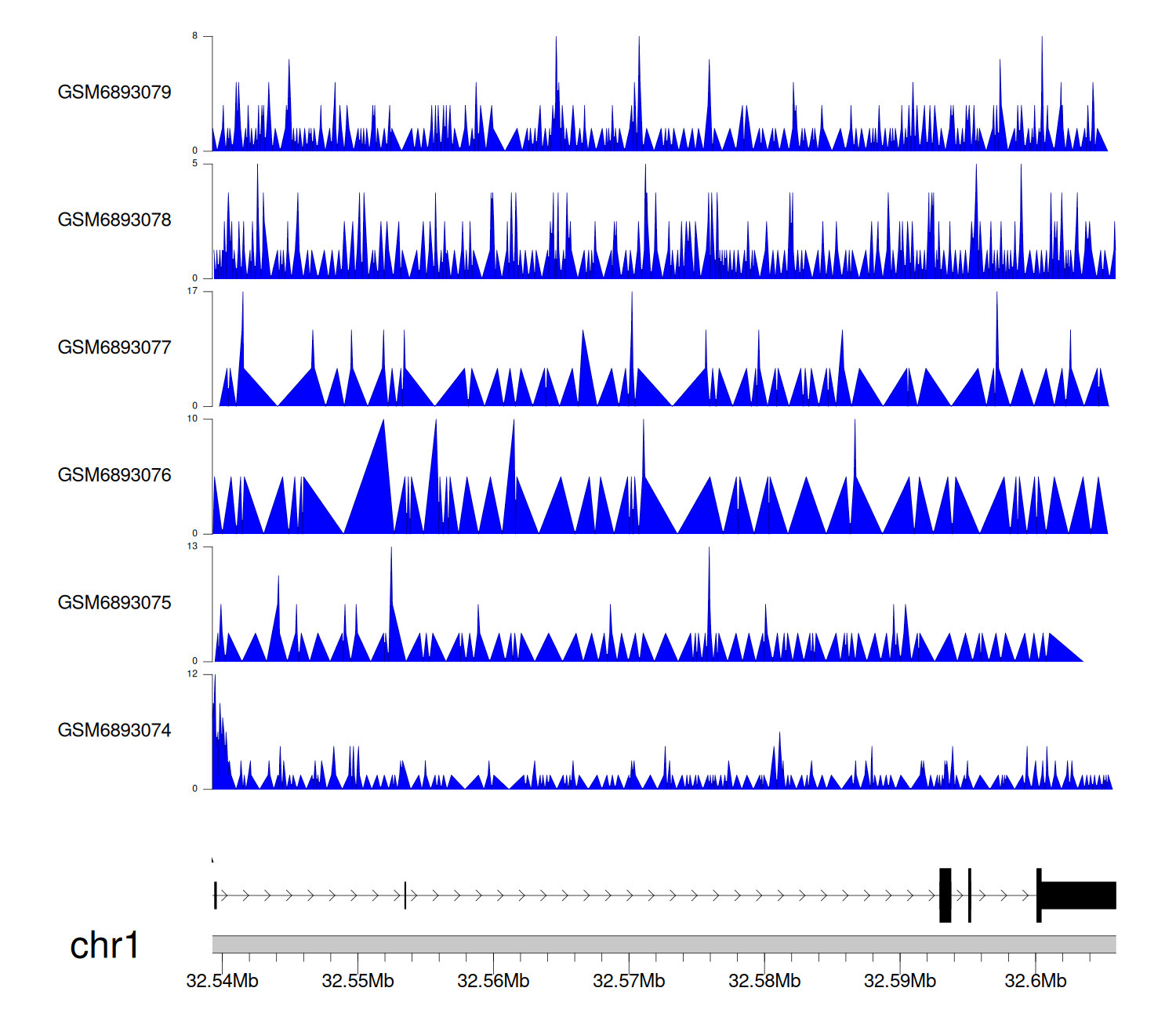Select the 32.55Mb axis tick label

[358, 981]
